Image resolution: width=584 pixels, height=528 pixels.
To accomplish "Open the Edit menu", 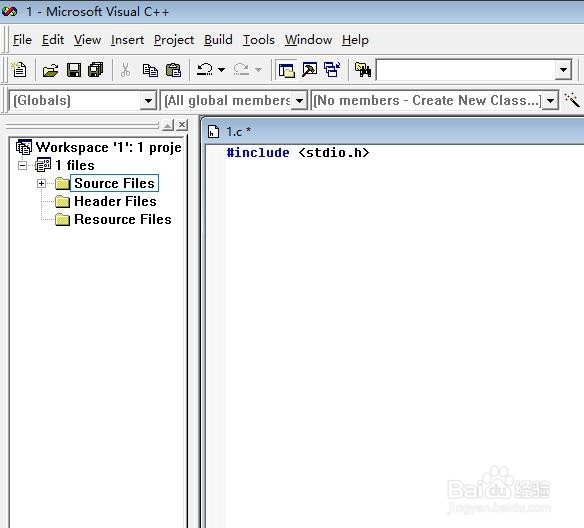I will (x=53, y=39).
